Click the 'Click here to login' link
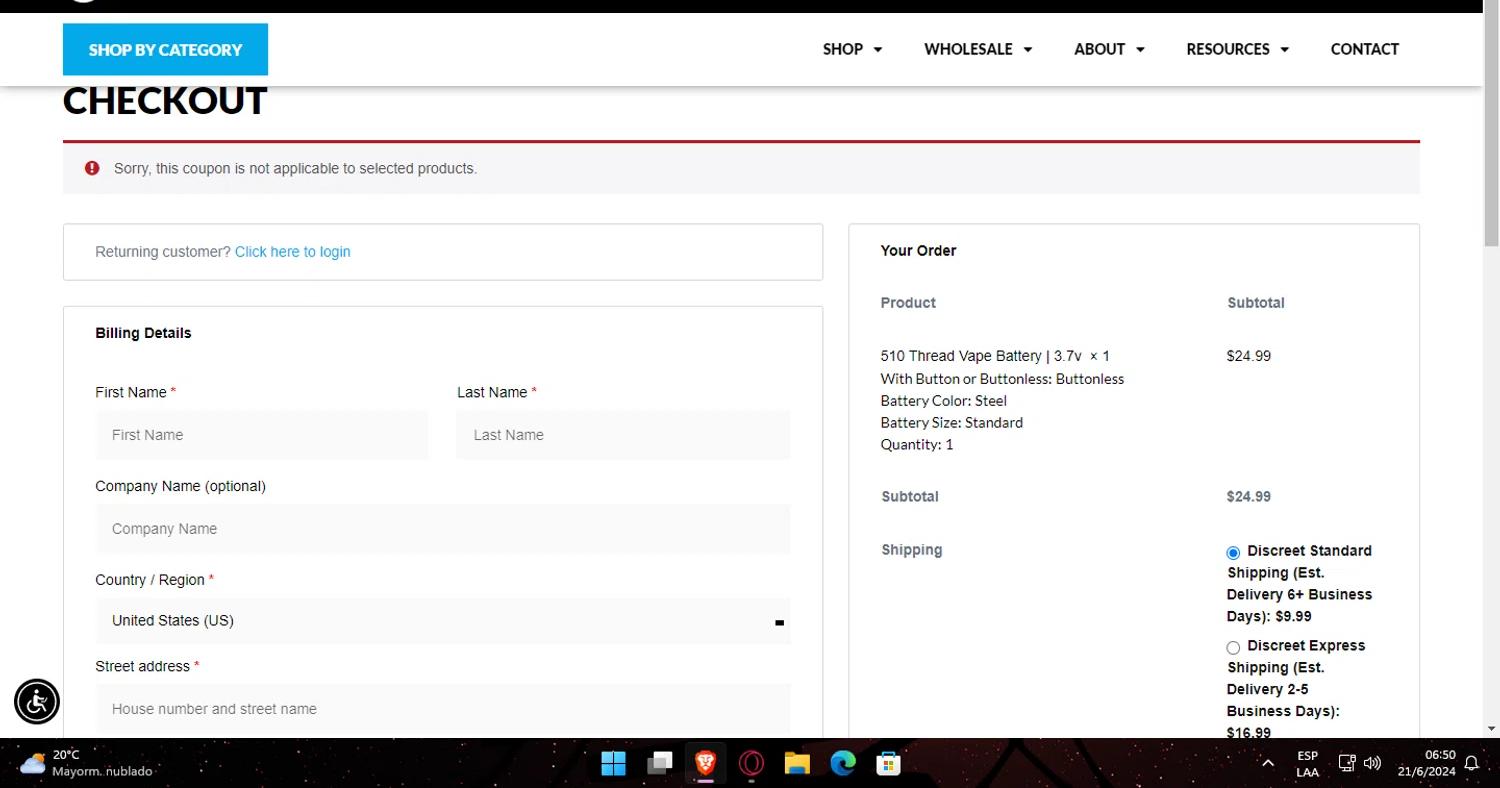1500x788 pixels. [x=292, y=252]
